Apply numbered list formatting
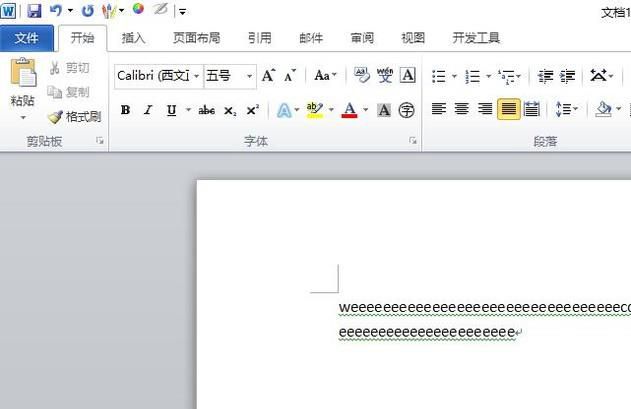The image size is (631, 409). (473, 76)
